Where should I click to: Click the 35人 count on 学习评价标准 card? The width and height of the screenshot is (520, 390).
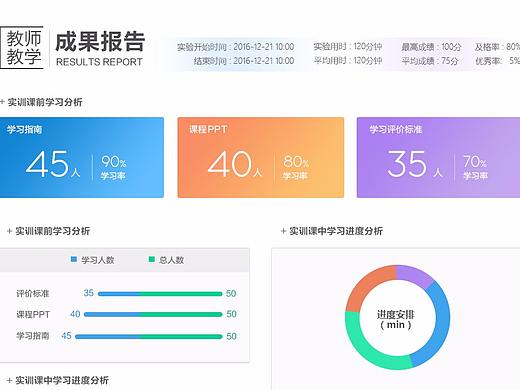(x=415, y=164)
